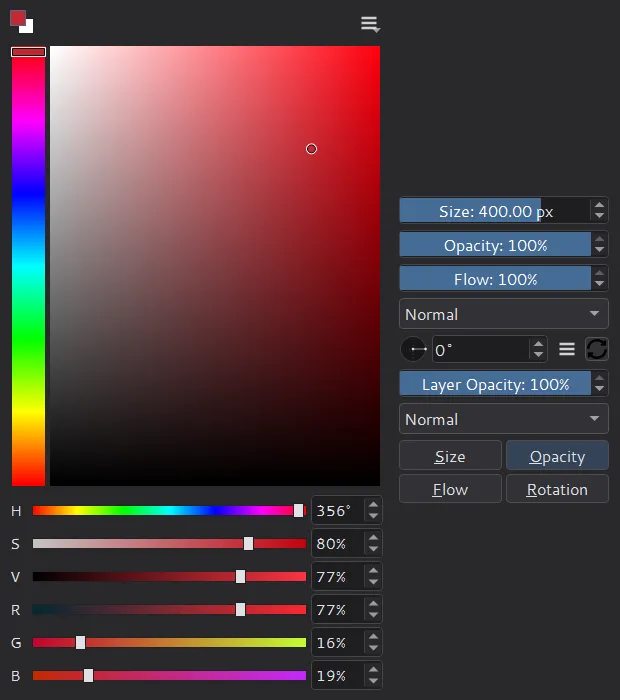Decrease saturation with the down arrow
This screenshot has width=620, height=700.
[373, 549]
